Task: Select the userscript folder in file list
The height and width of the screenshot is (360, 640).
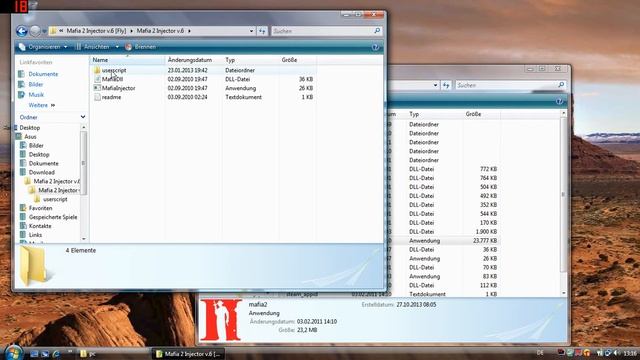Action: [x=114, y=70]
